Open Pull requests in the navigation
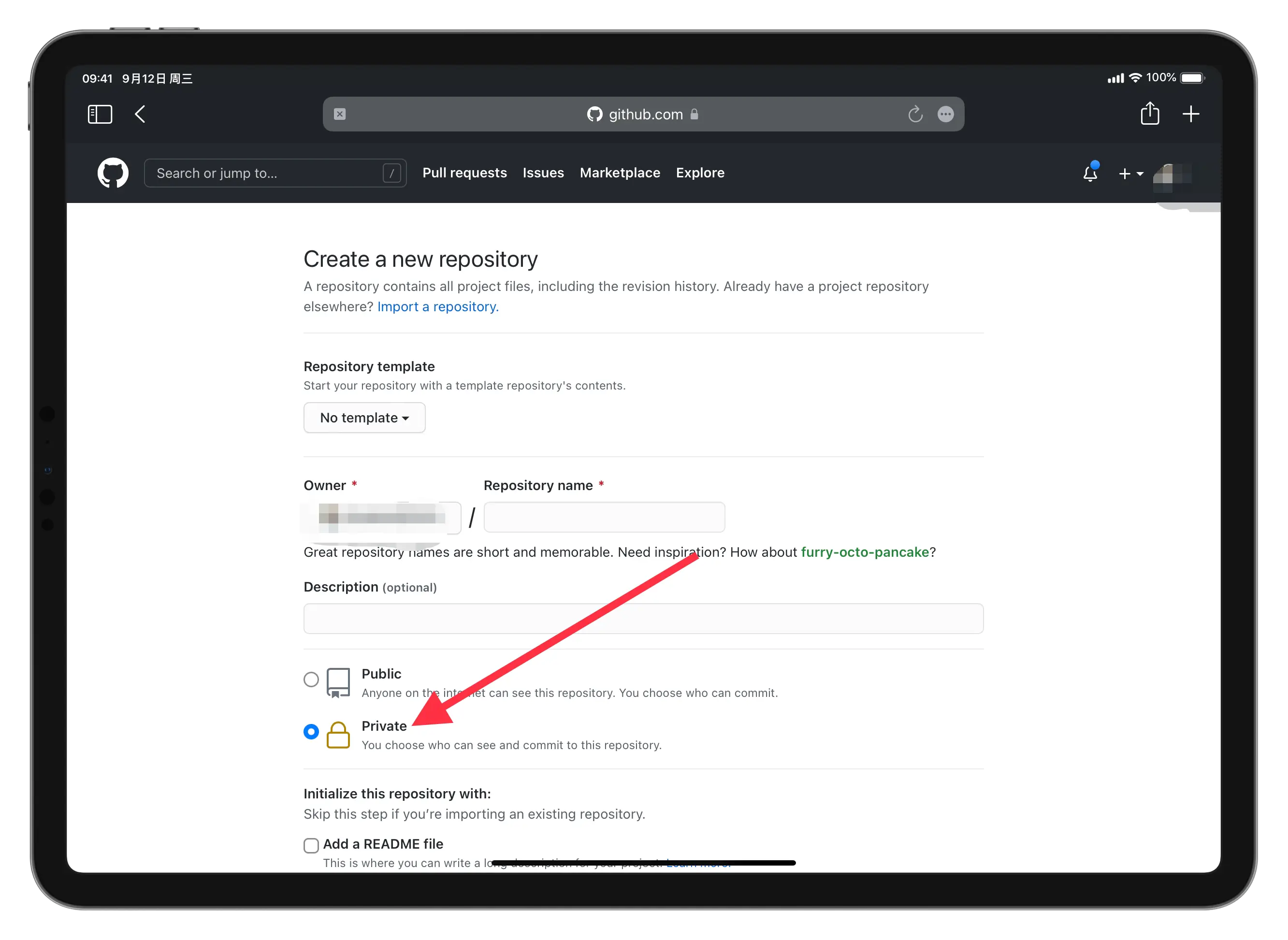The width and height of the screenshot is (1288, 940). [x=464, y=173]
